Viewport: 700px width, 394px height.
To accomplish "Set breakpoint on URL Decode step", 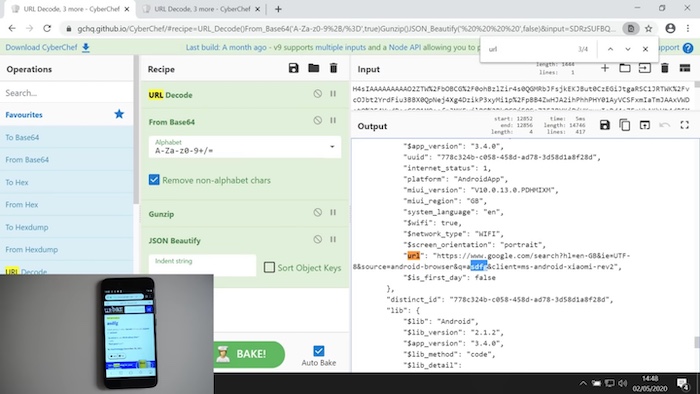I will [x=333, y=94].
